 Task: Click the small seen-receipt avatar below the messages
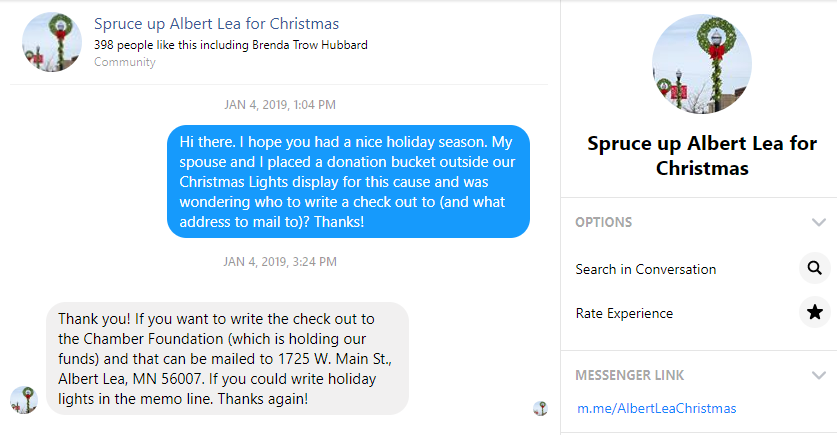pyautogui.click(x=540, y=408)
